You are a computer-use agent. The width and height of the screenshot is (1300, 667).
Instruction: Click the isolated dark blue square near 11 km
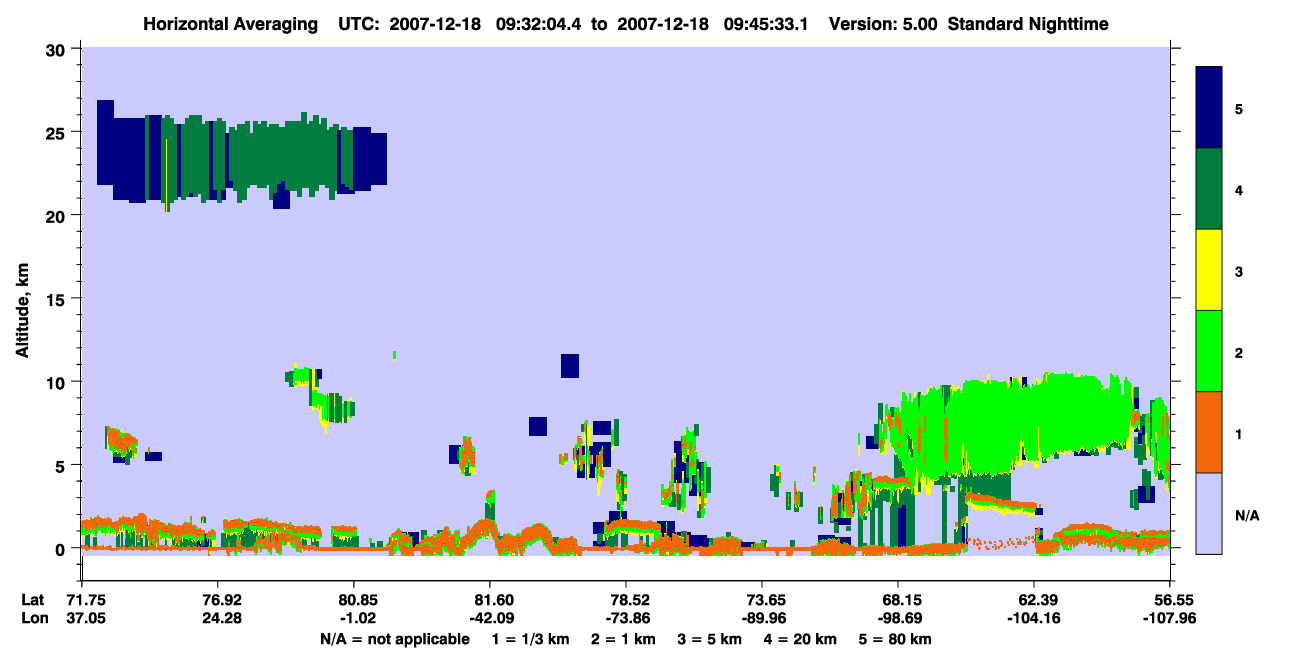coord(570,366)
